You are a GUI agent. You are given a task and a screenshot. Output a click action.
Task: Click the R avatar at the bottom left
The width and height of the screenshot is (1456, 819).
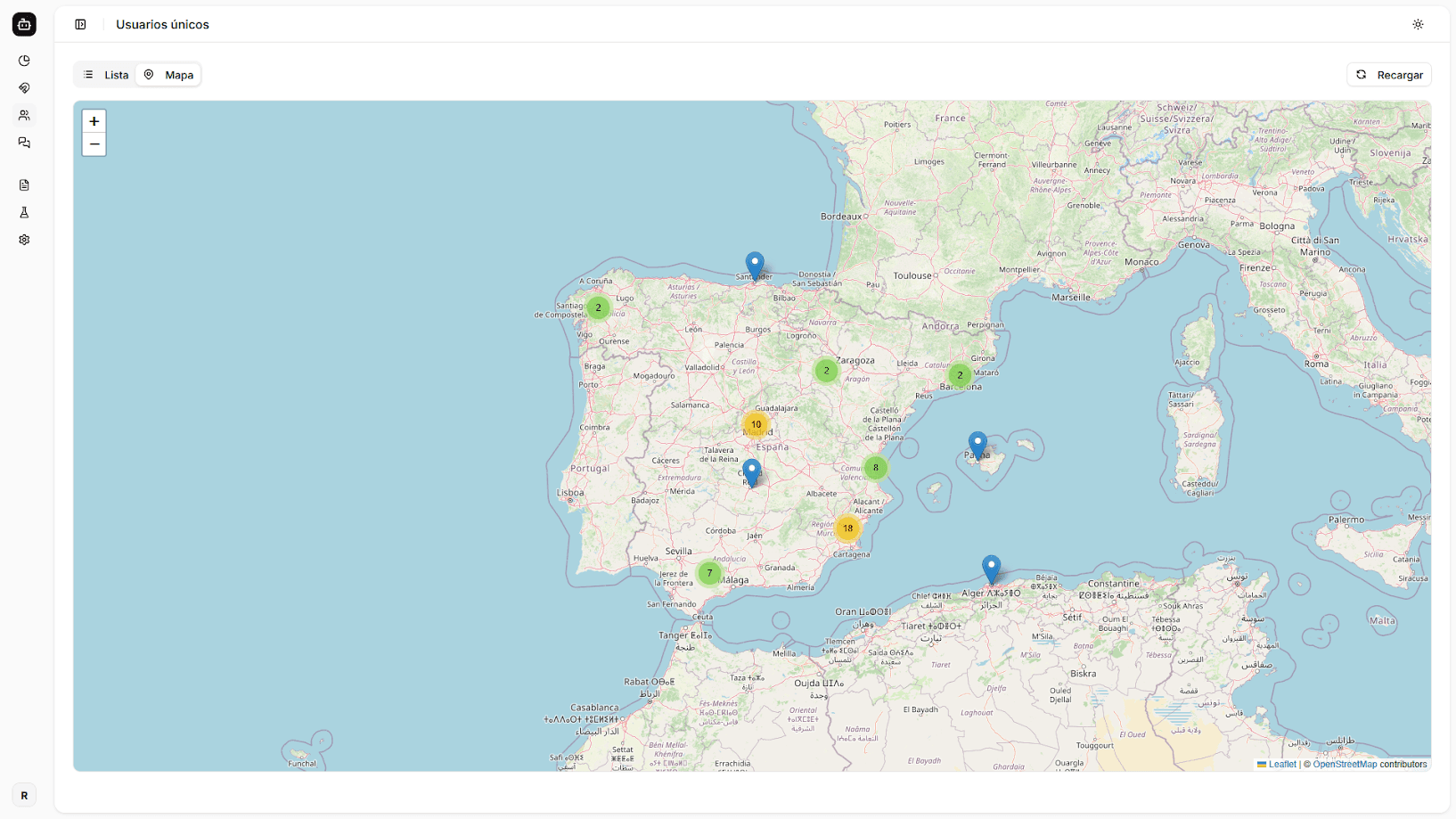click(x=24, y=795)
